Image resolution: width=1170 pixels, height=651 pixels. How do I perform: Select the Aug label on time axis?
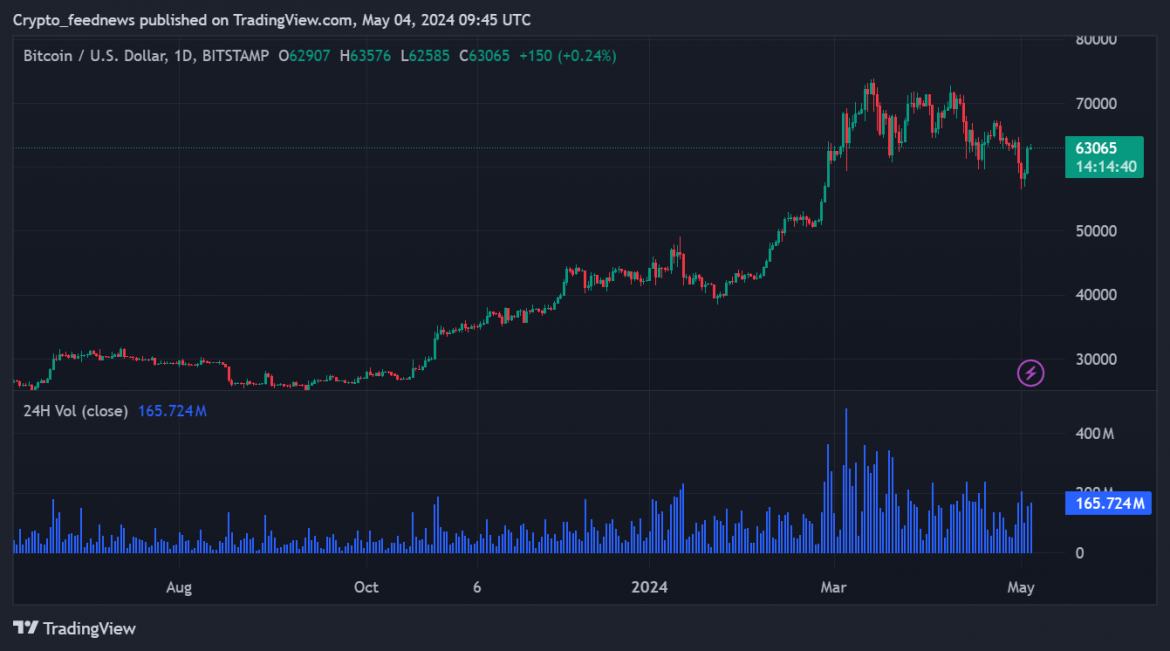pyautogui.click(x=178, y=587)
